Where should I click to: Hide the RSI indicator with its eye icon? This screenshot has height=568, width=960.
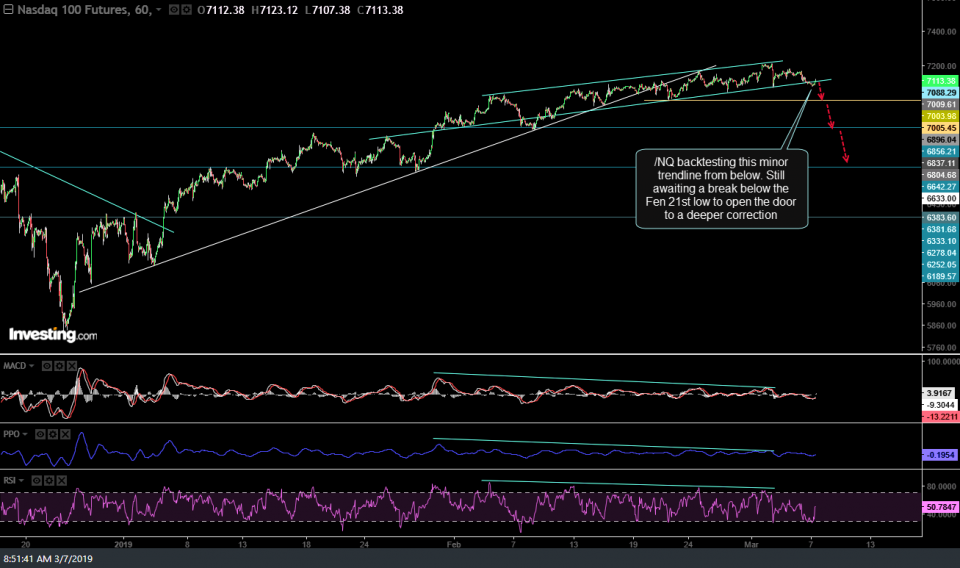[36, 480]
